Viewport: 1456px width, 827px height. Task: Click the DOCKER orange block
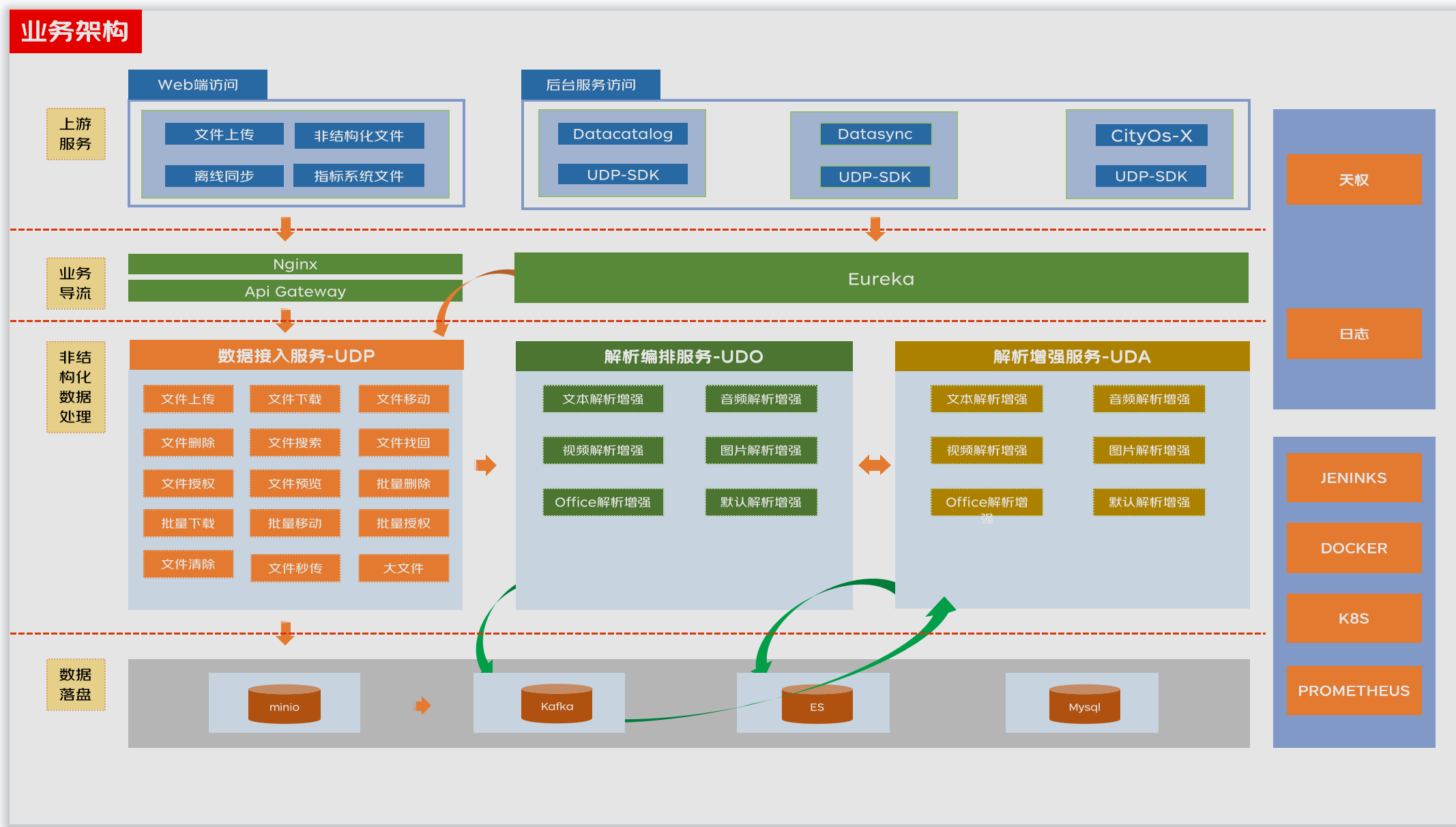1354,548
